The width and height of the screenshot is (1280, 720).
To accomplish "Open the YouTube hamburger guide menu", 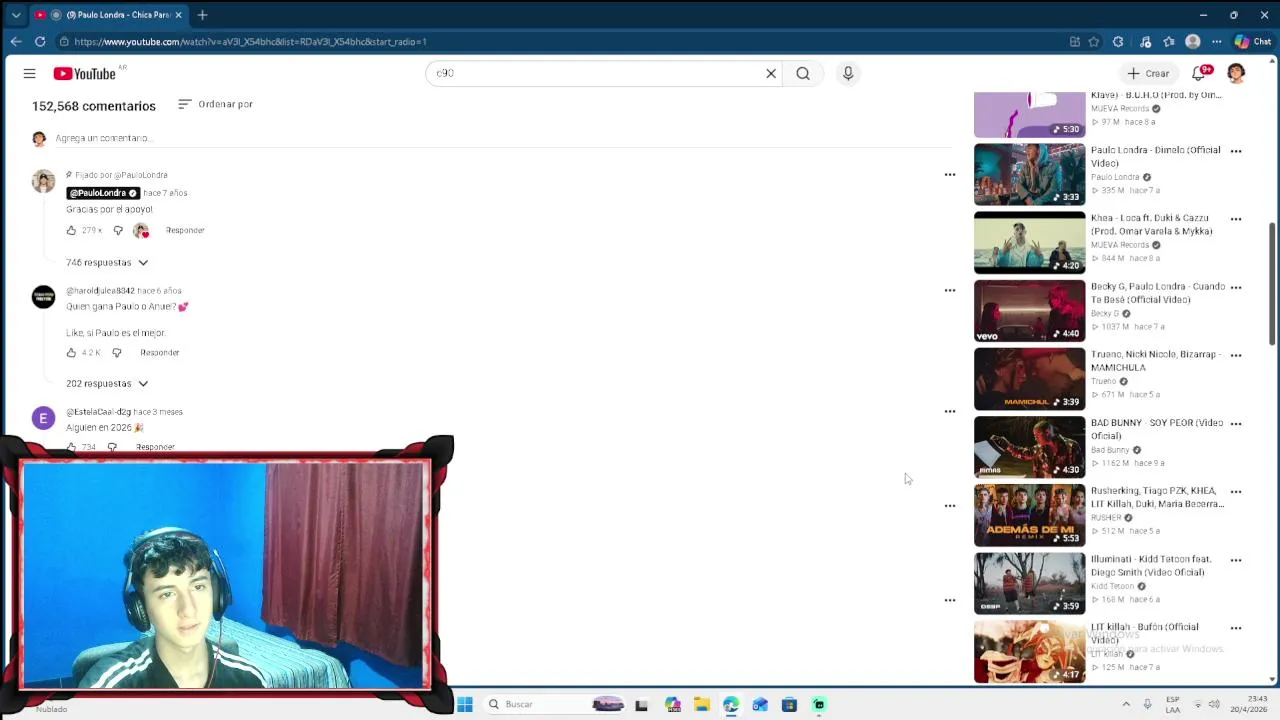I will 29,73.
